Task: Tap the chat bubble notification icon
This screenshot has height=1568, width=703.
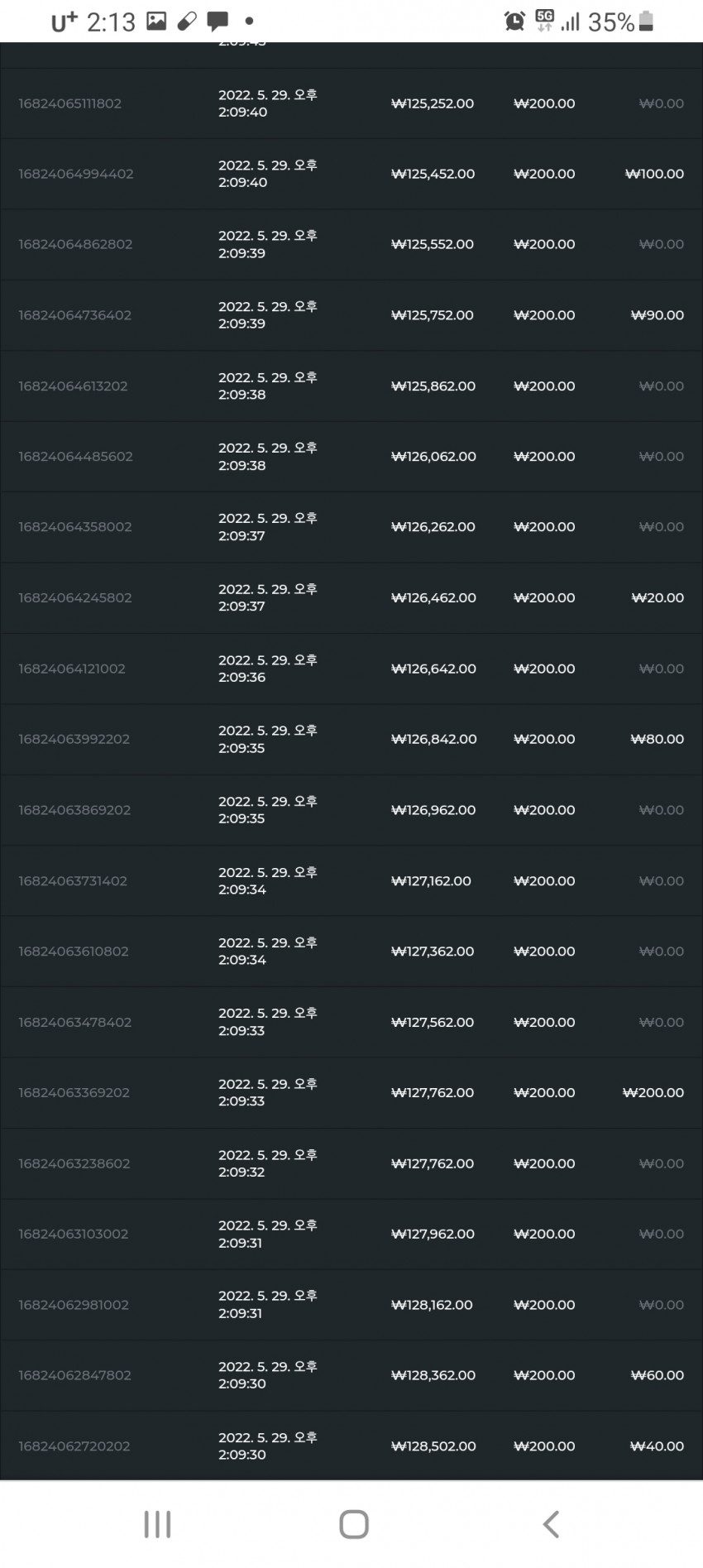Action: pyautogui.click(x=218, y=22)
